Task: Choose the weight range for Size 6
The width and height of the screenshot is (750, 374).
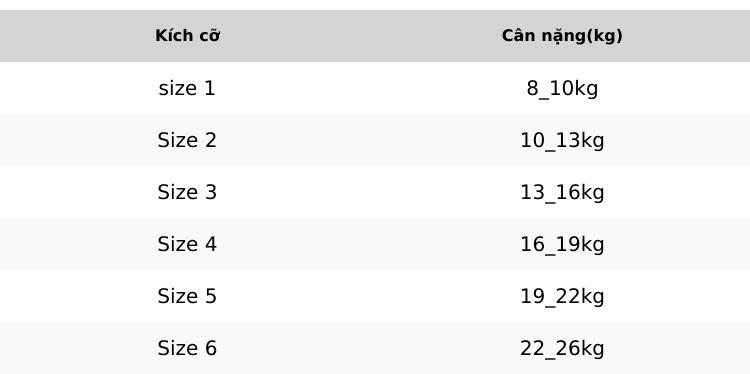Action: click(562, 349)
